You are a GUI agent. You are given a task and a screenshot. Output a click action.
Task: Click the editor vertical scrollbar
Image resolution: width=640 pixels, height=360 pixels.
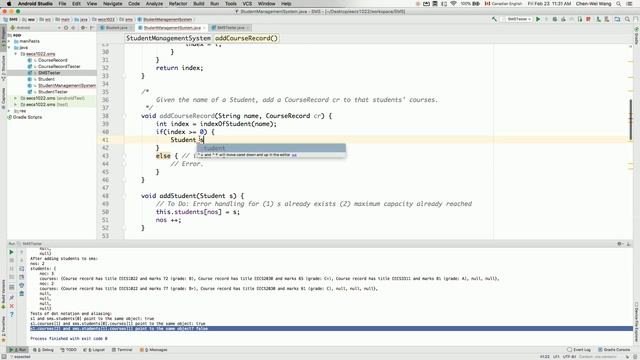tap(631, 121)
